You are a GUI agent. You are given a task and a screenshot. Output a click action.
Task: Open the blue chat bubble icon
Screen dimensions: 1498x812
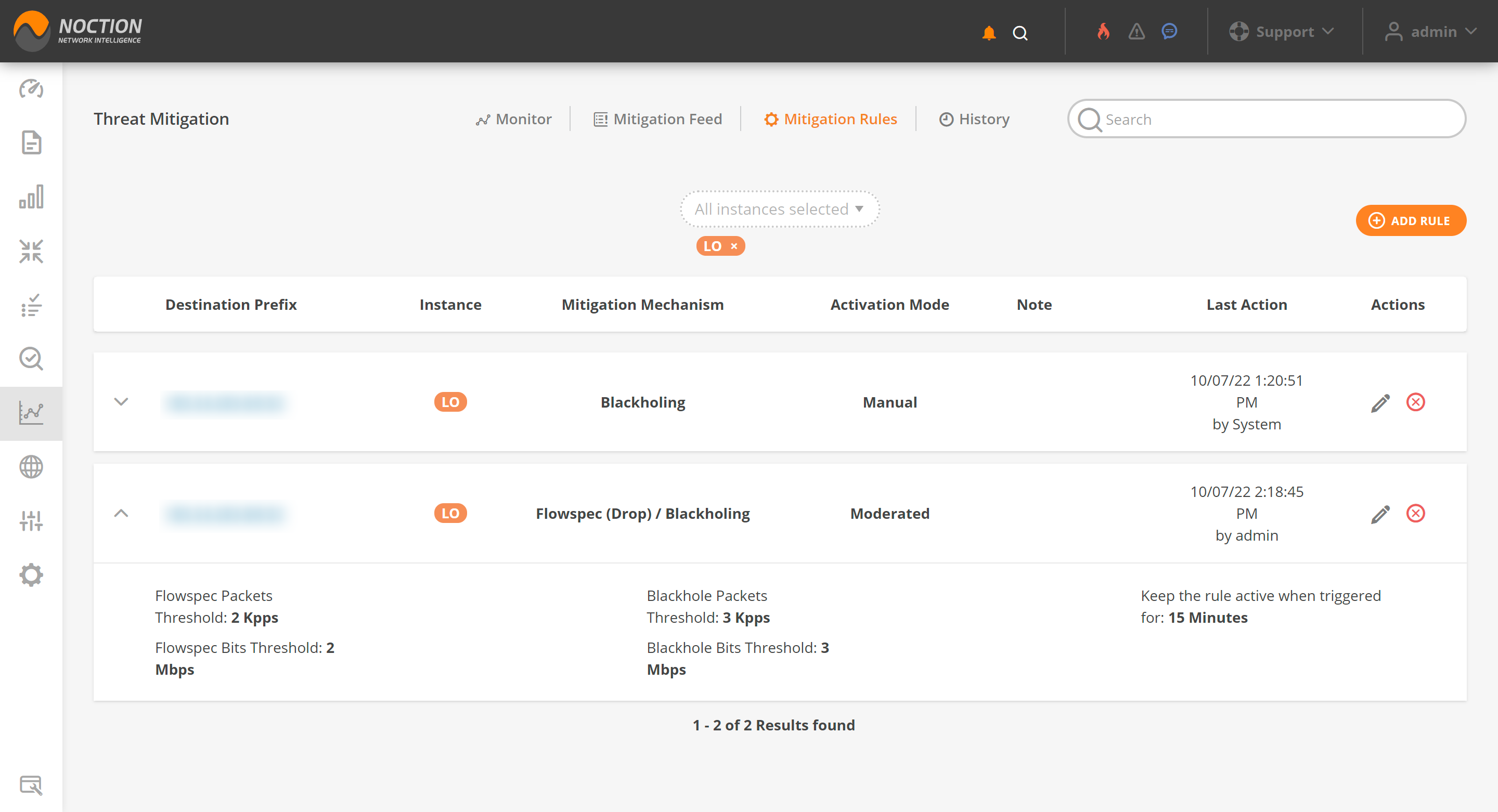tap(1169, 31)
